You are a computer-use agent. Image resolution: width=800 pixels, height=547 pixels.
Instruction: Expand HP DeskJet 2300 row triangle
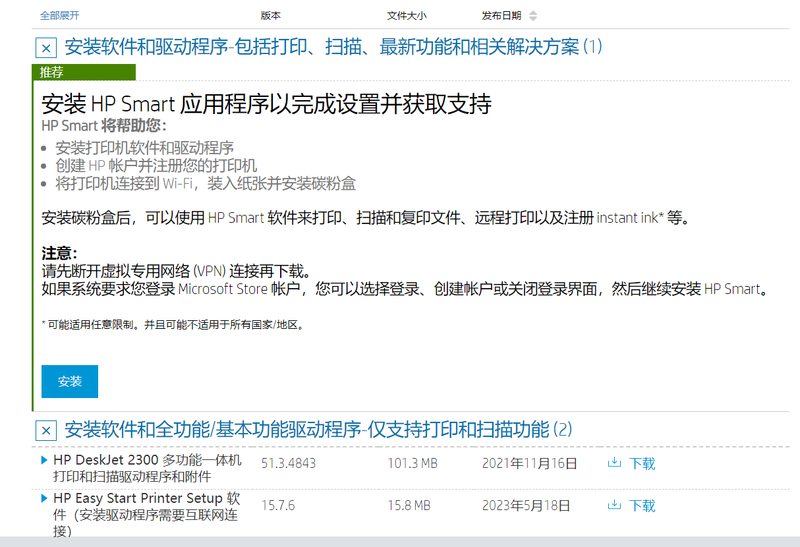(44, 461)
